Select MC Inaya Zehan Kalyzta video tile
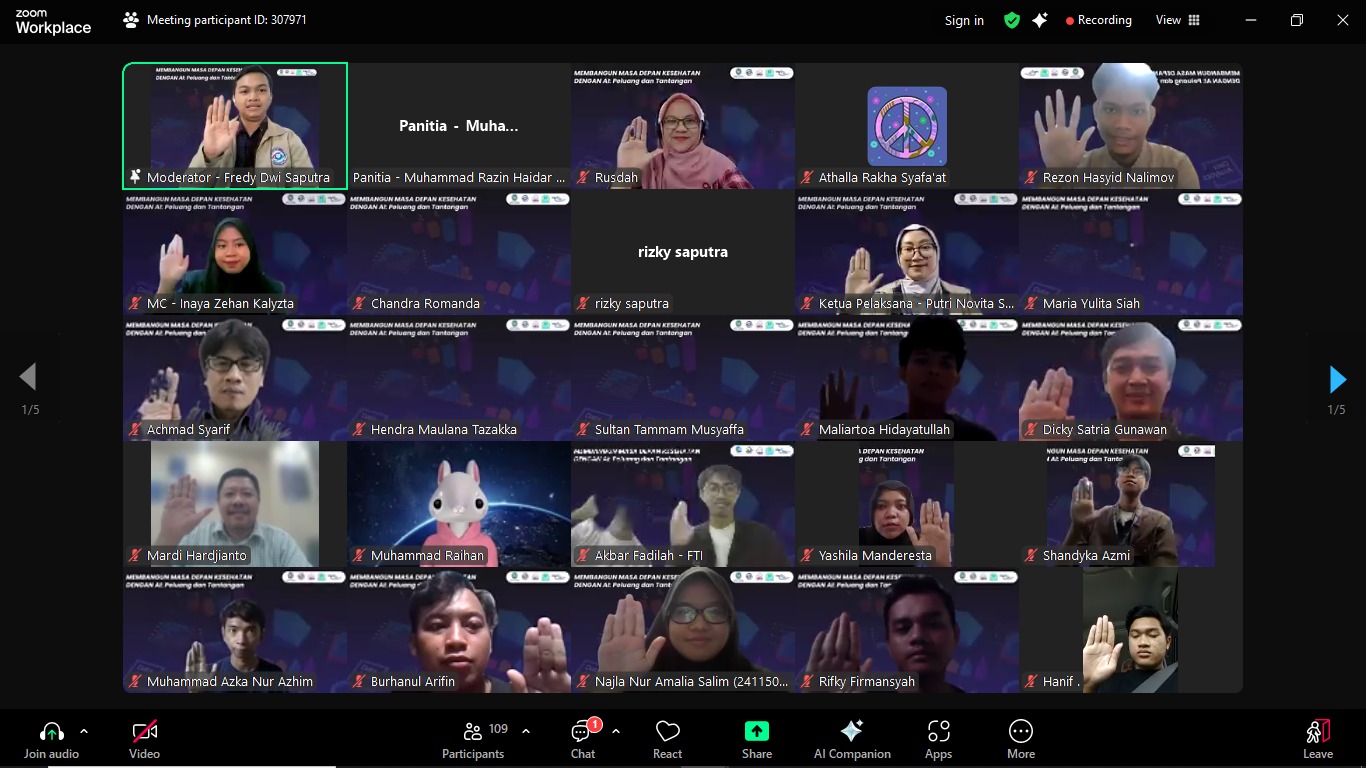1366x768 pixels. 235,253
